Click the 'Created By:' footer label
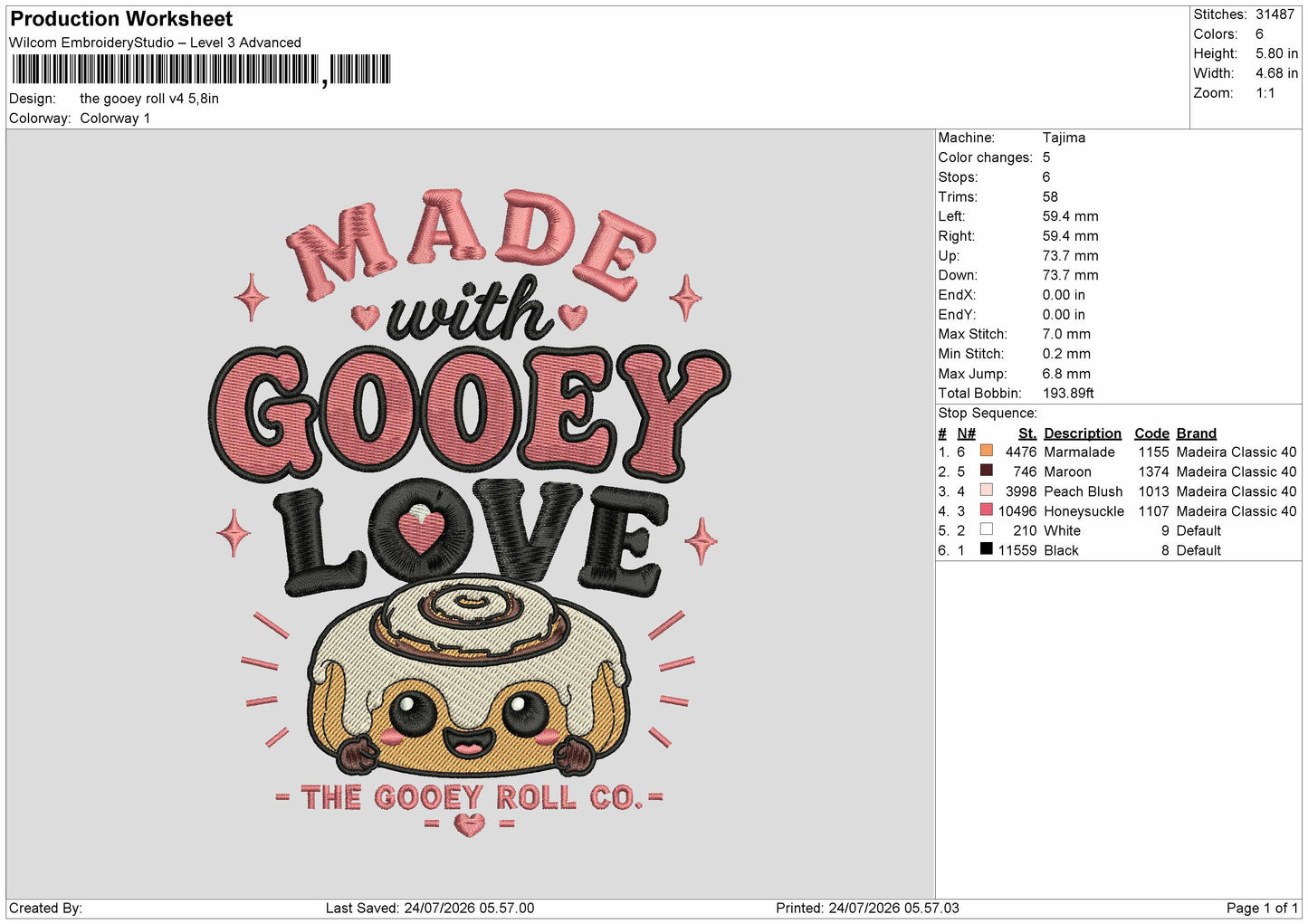Screen dimensions: 1308x924 (x=45, y=909)
